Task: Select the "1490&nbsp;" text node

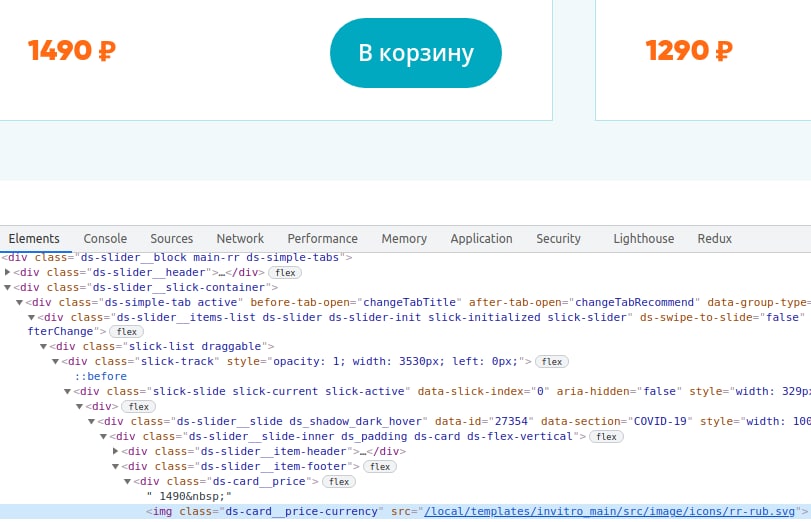Action: [189, 496]
